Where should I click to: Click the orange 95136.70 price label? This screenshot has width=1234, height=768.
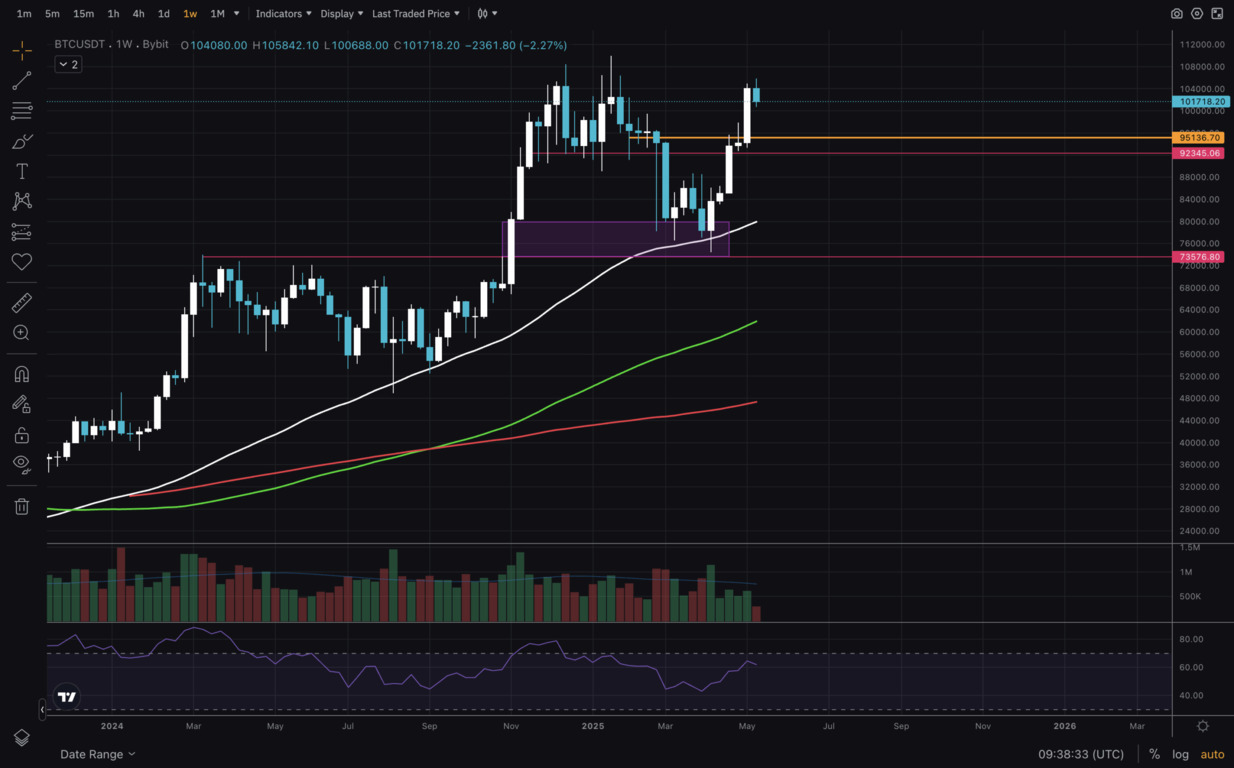click(x=1198, y=138)
